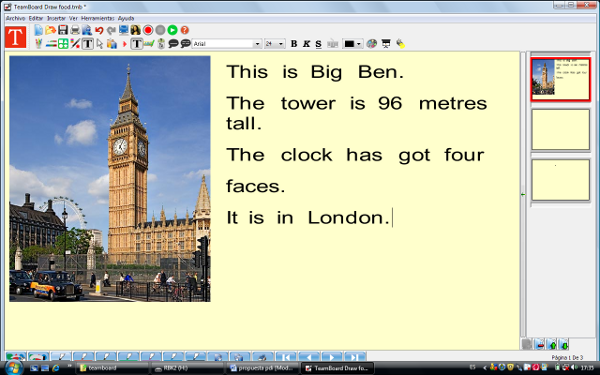Toggle italic K formatting
The height and width of the screenshot is (375, 600).
[306, 44]
